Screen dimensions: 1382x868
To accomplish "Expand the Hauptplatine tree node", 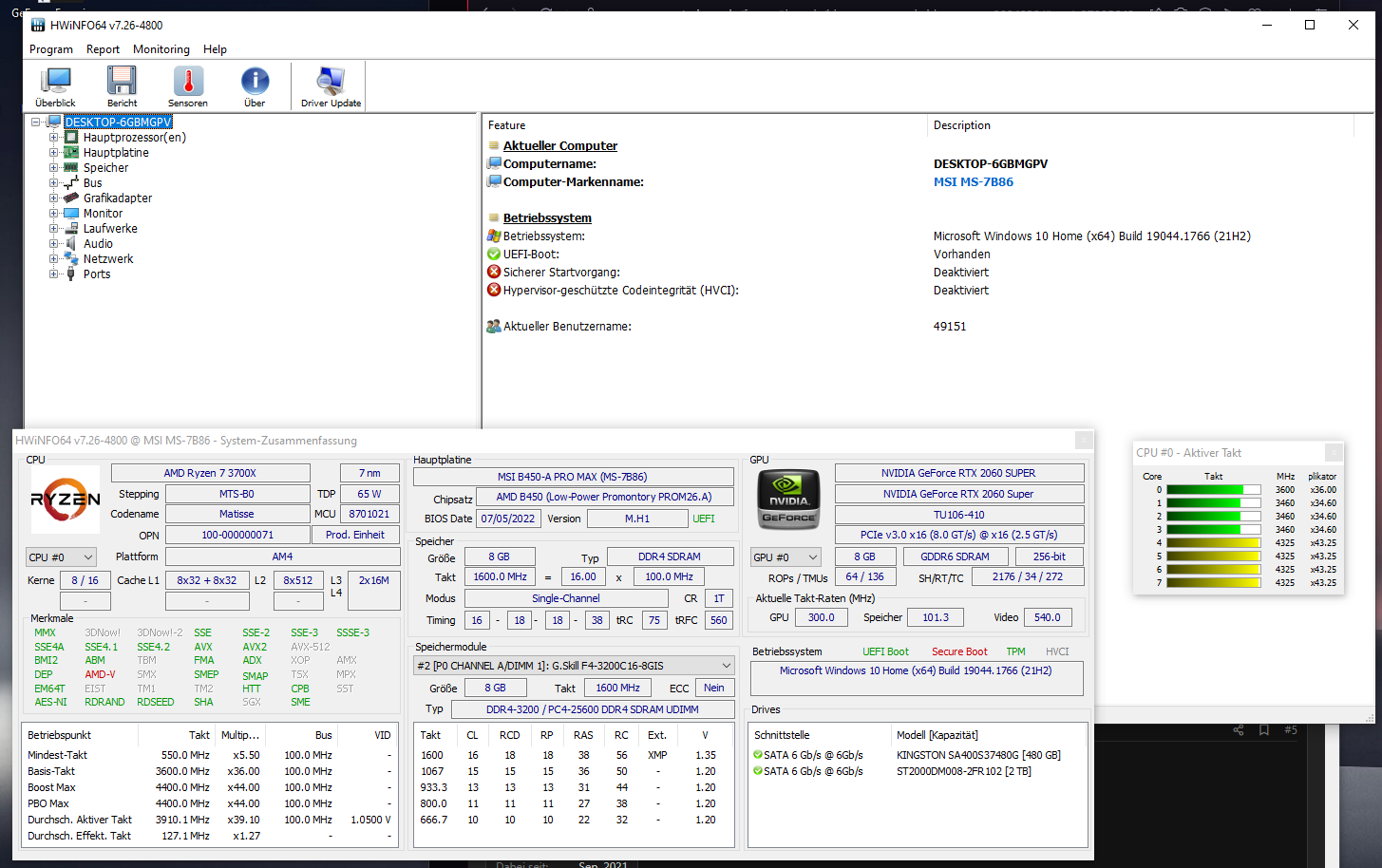I will pyautogui.click(x=54, y=152).
